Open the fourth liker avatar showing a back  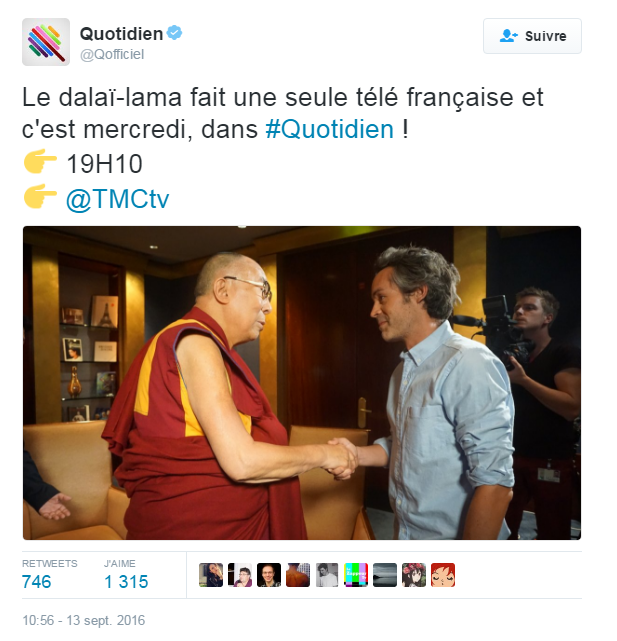point(298,575)
